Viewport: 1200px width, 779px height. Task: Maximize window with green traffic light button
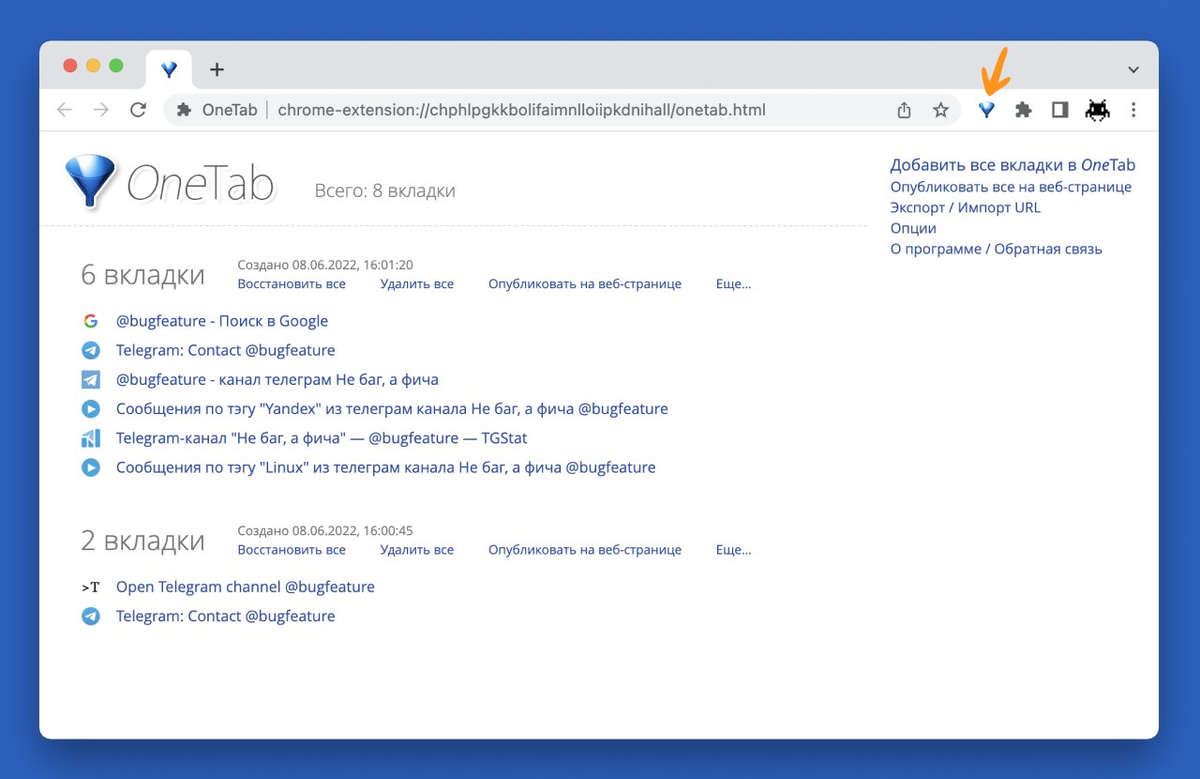116,66
